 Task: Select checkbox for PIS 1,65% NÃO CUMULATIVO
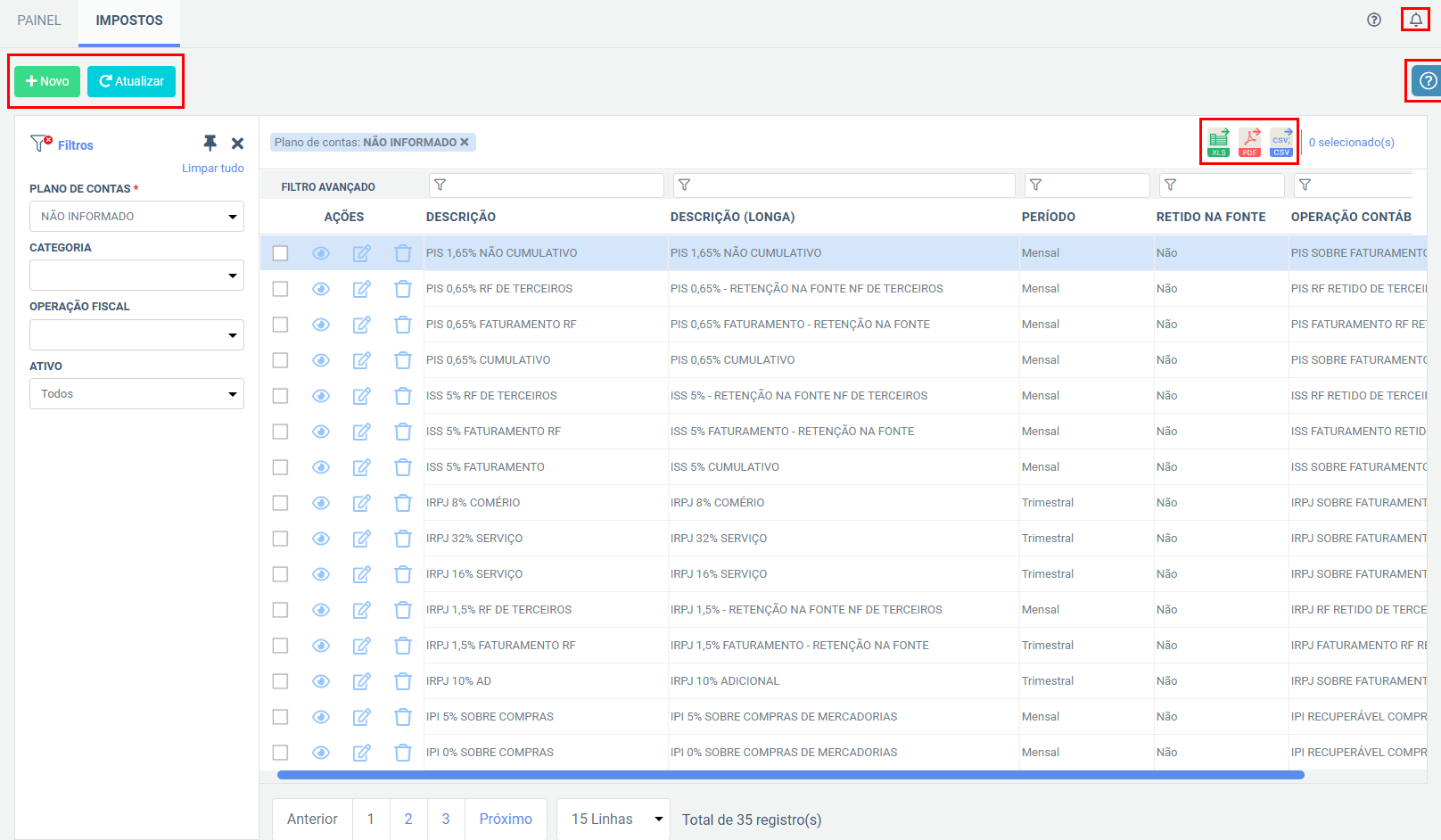click(x=280, y=253)
